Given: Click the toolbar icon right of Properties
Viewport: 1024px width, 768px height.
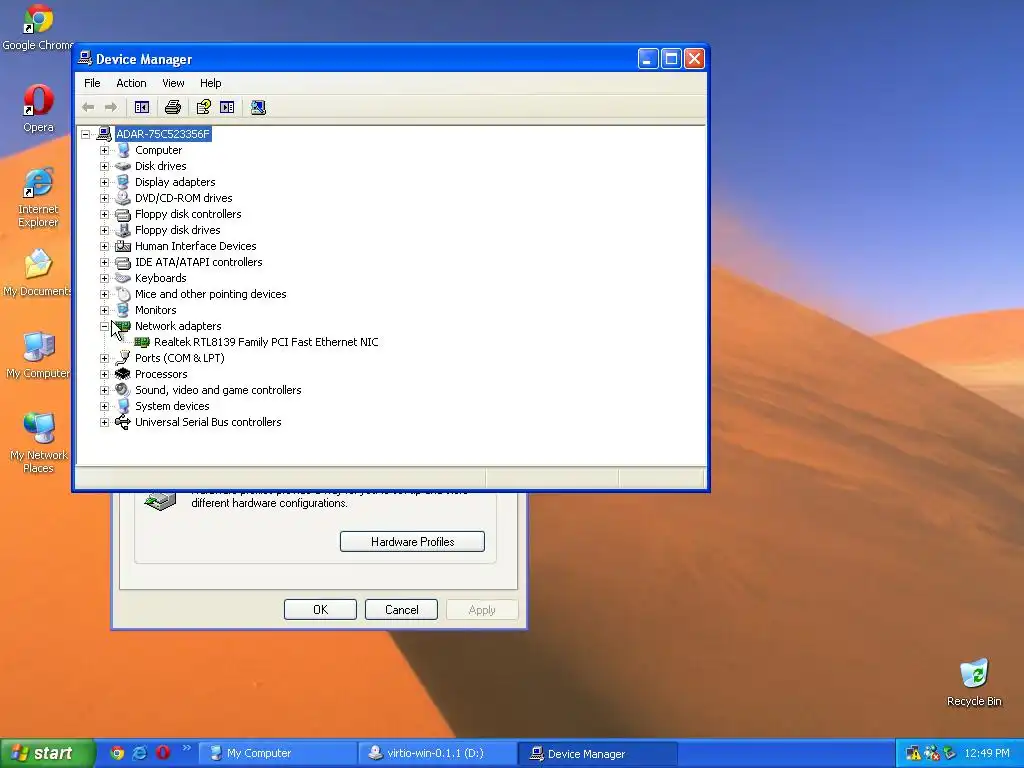Looking at the screenshot, I should [x=227, y=107].
